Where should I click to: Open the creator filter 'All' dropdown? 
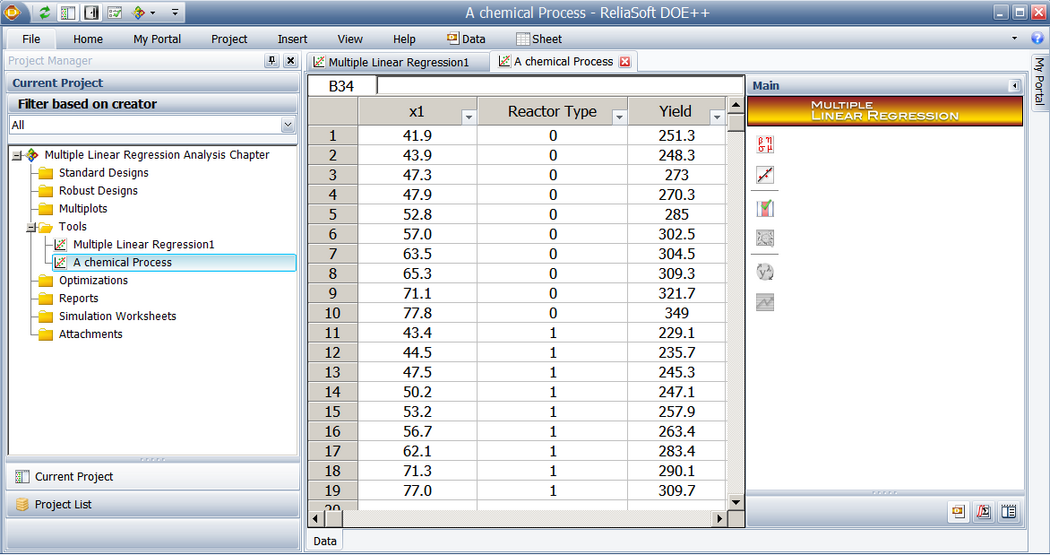click(x=288, y=125)
